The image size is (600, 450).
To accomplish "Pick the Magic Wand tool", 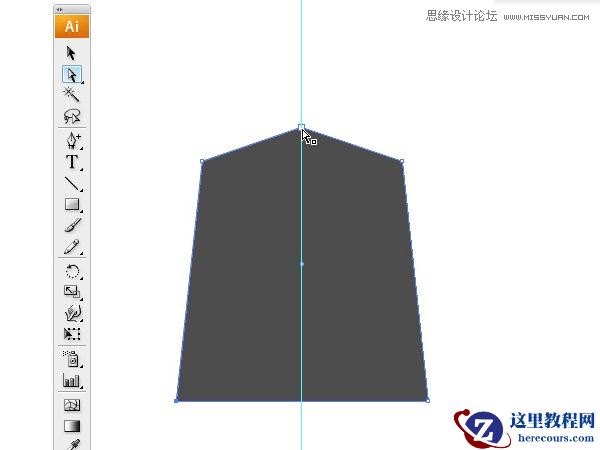I will [x=71, y=94].
